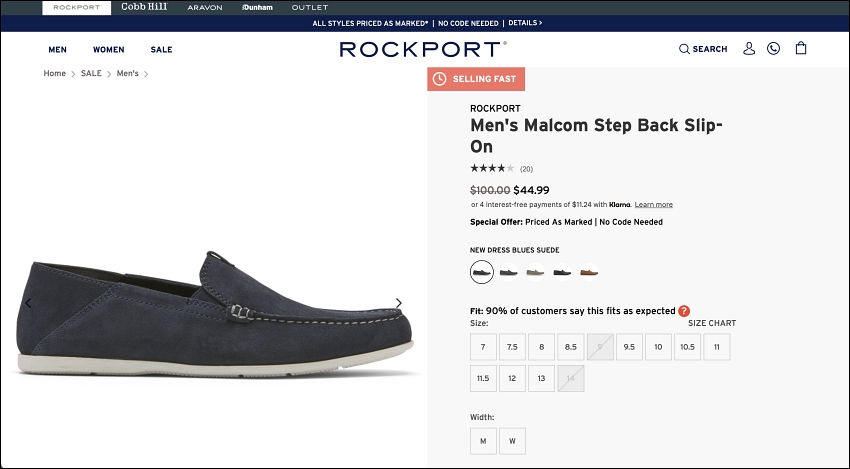Select size 10
Image resolution: width=850 pixels, height=469 pixels.
[x=658, y=347]
